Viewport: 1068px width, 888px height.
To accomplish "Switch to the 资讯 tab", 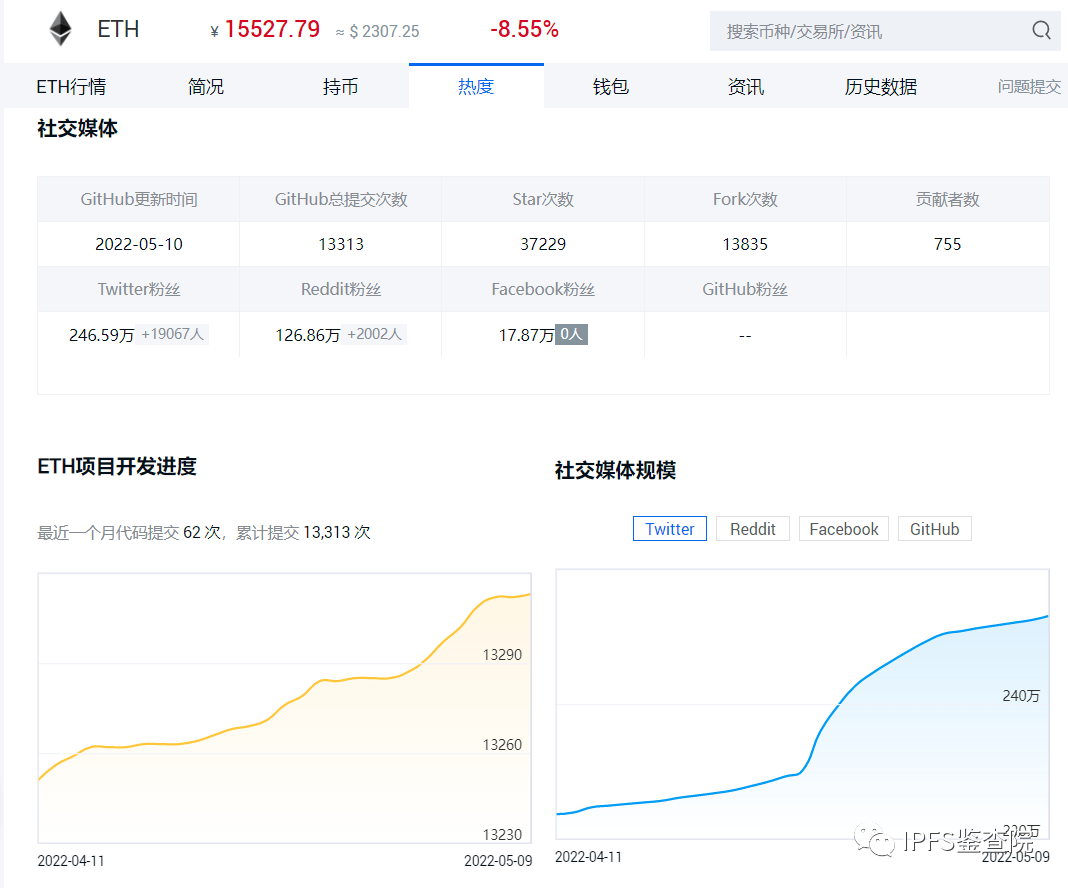I will [x=745, y=86].
